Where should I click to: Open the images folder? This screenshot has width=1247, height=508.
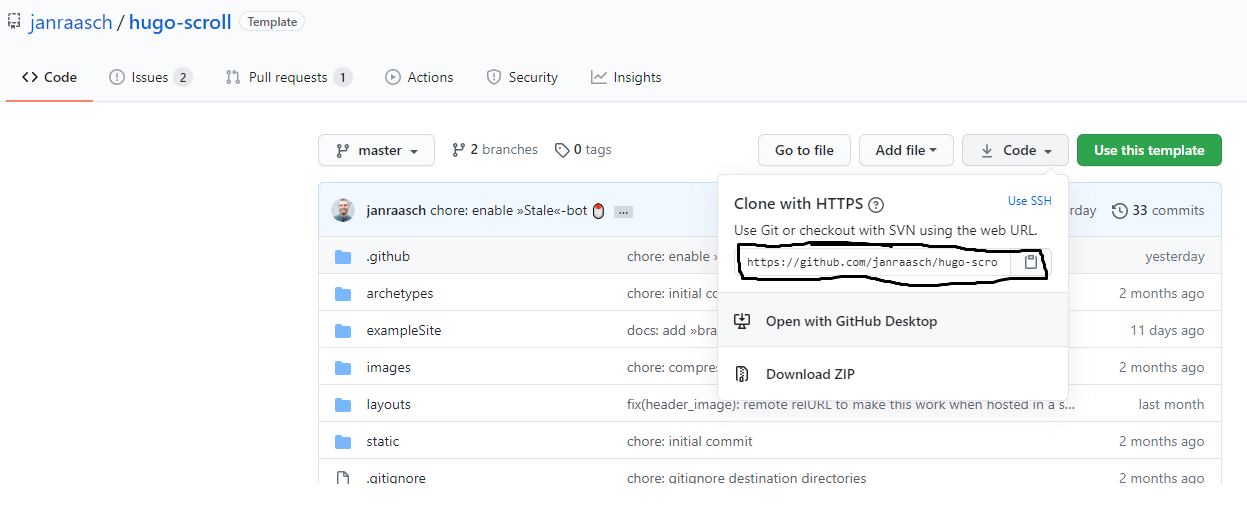(x=388, y=368)
